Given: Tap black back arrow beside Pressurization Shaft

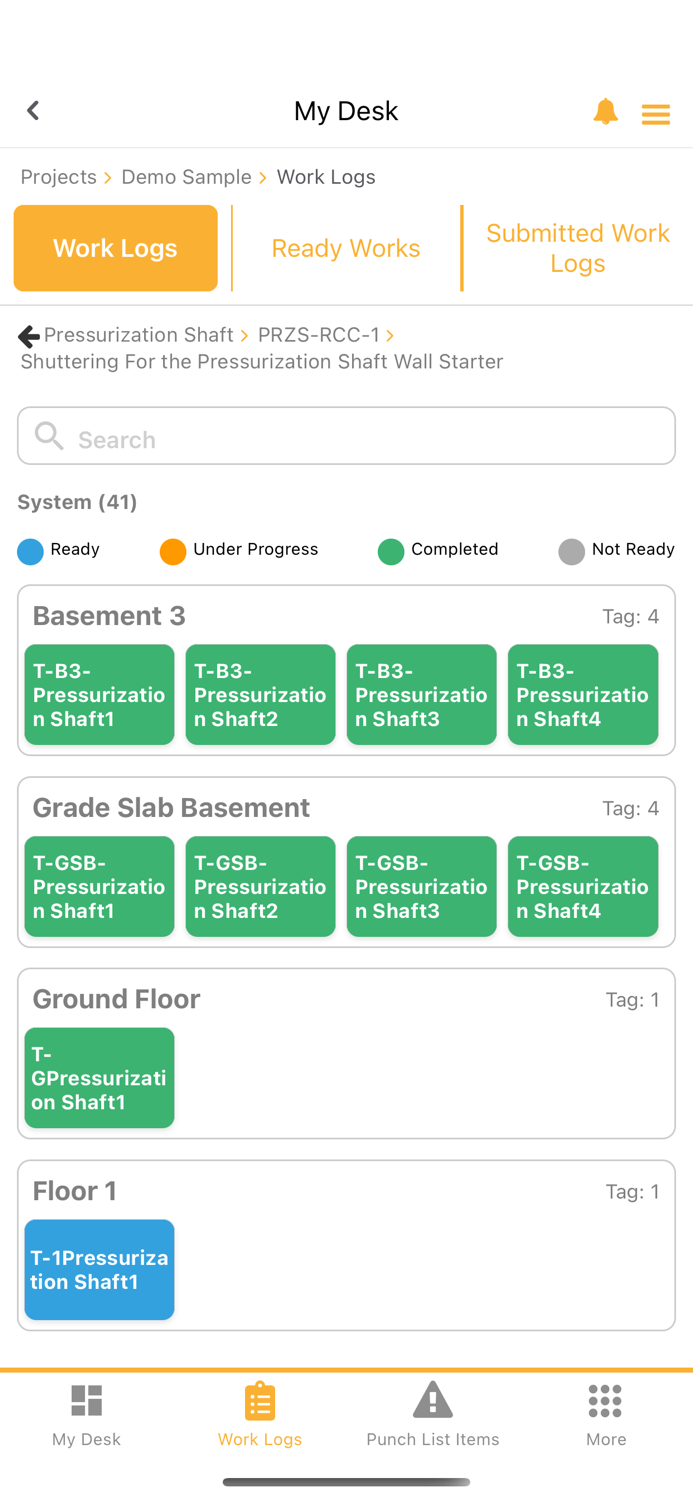Looking at the screenshot, I should (x=29, y=336).
